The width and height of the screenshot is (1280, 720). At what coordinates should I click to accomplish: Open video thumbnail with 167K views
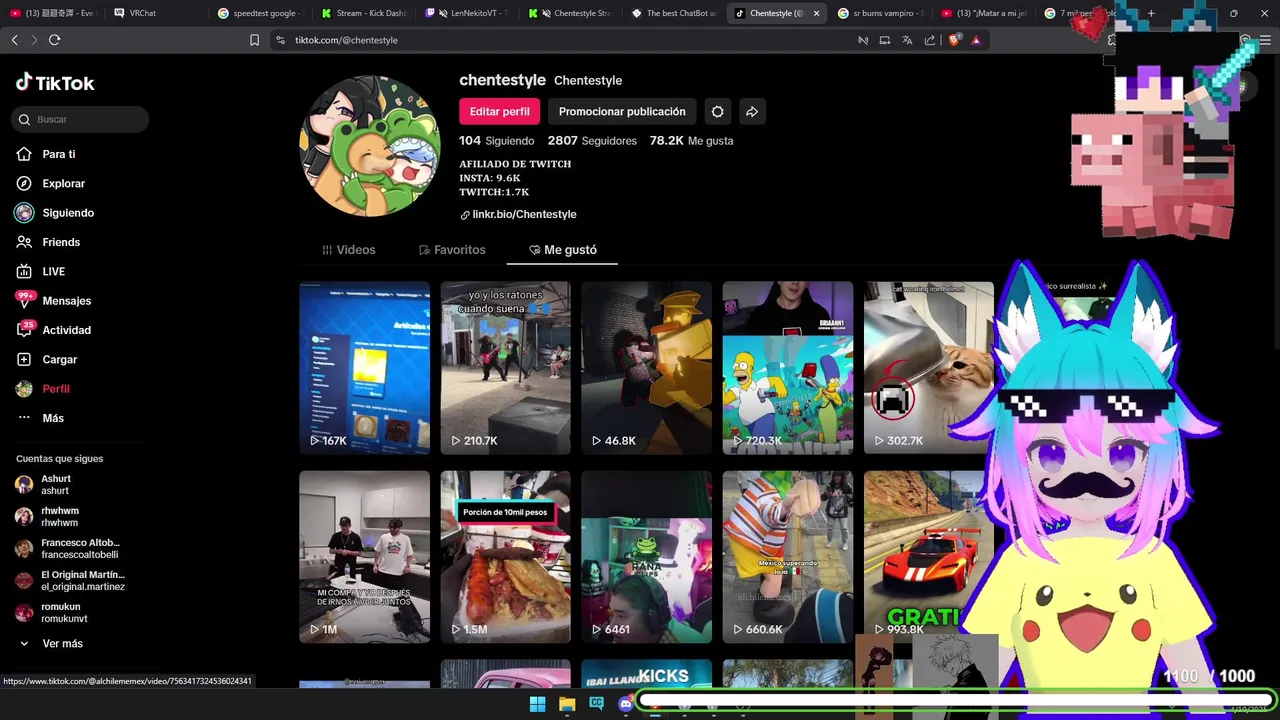click(364, 367)
